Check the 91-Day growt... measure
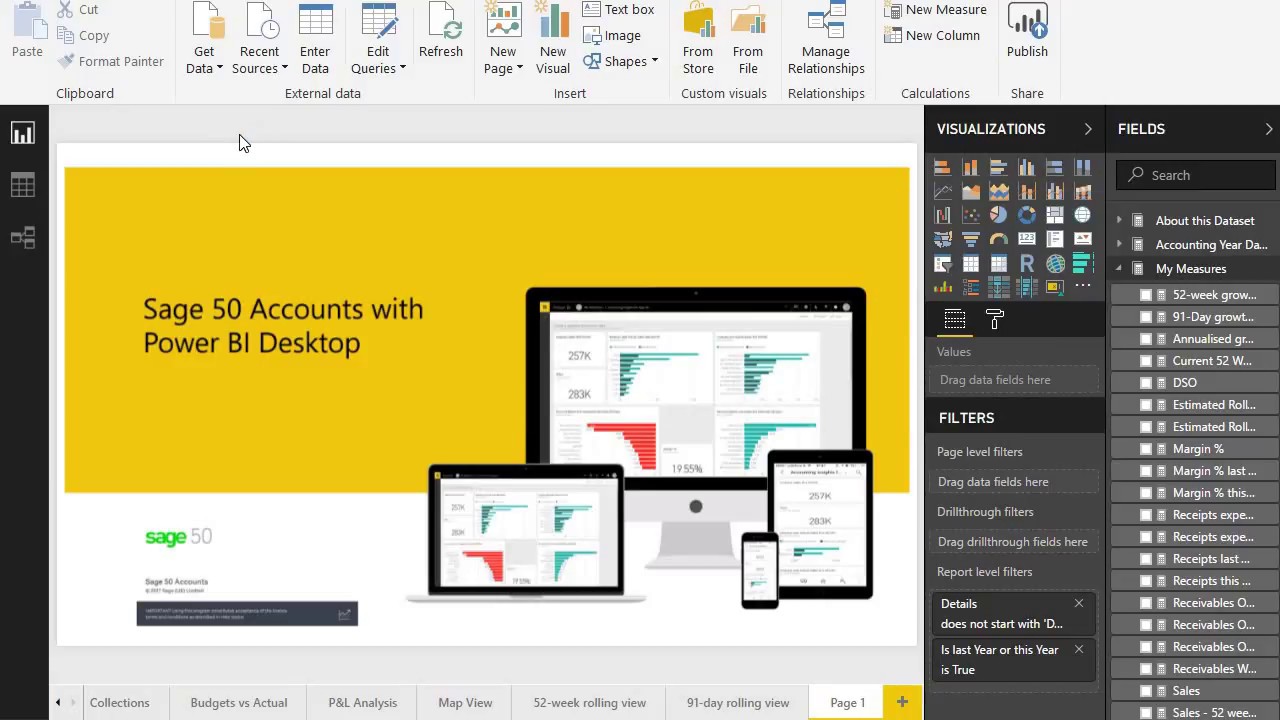1280x720 pixels. 1146,317
